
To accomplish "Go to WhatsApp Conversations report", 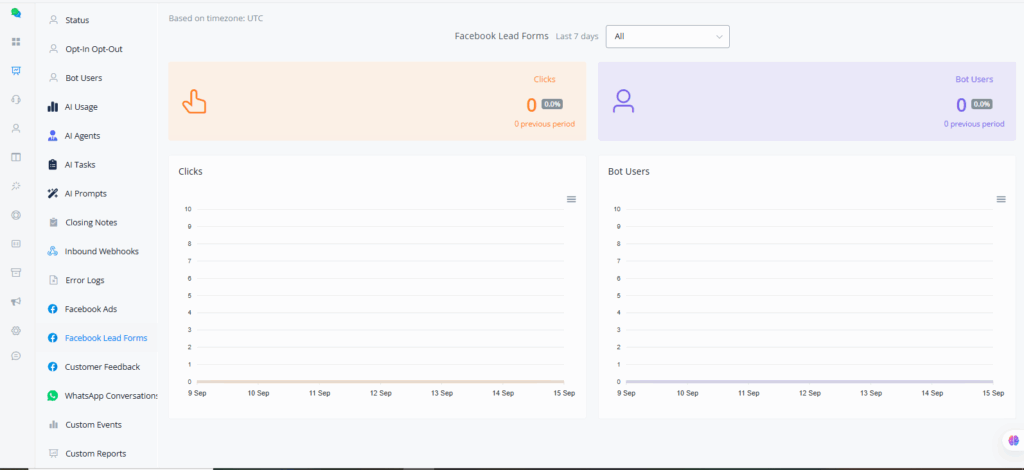I will [x=110, y=396].
